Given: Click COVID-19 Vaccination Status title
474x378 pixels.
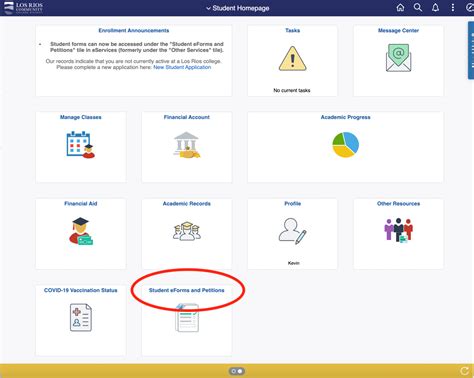Looking at the screenshot, I should 81,290.
